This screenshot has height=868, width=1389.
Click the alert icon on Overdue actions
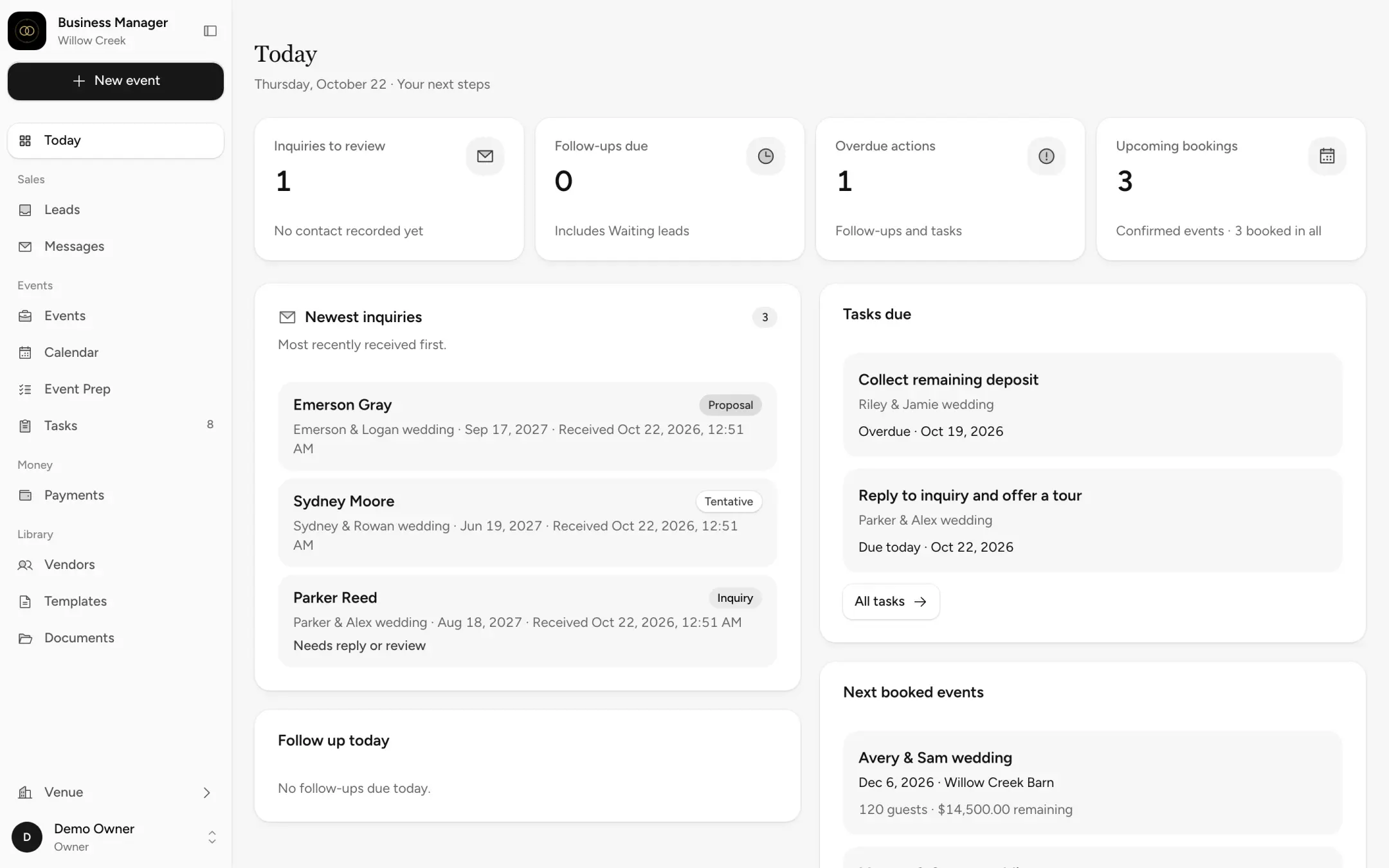point(1046,156)
